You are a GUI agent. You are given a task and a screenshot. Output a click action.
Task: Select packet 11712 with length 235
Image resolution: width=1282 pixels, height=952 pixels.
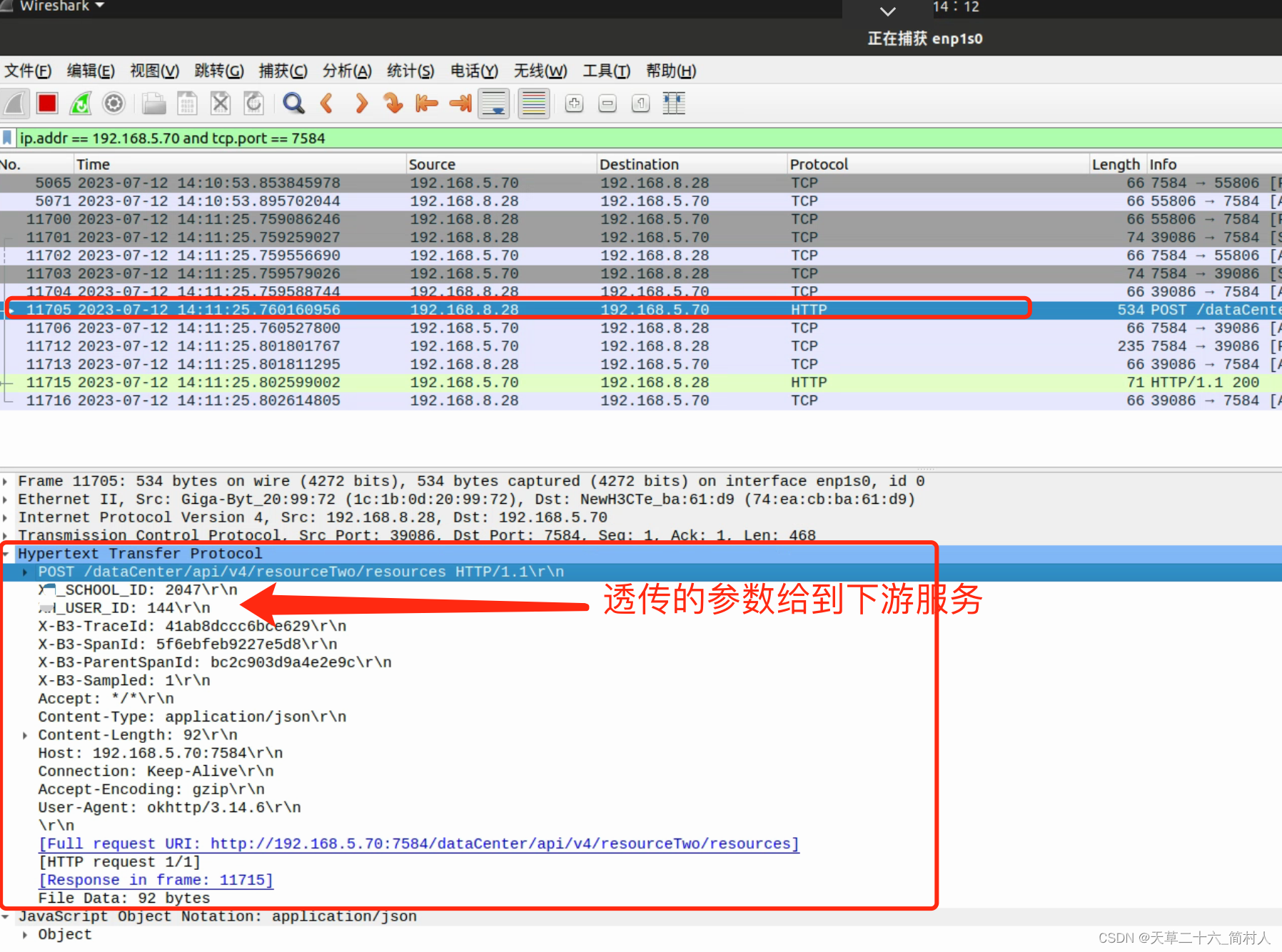coord(641,346)
